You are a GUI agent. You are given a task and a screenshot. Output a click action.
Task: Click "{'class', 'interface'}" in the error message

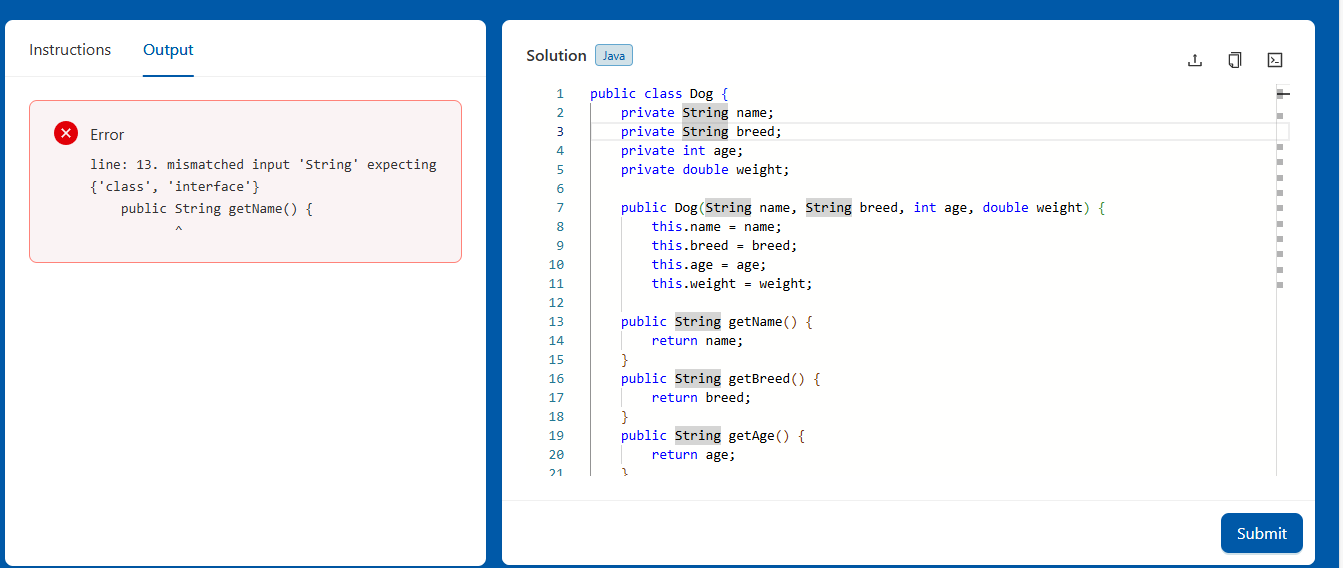pos(175,186)
